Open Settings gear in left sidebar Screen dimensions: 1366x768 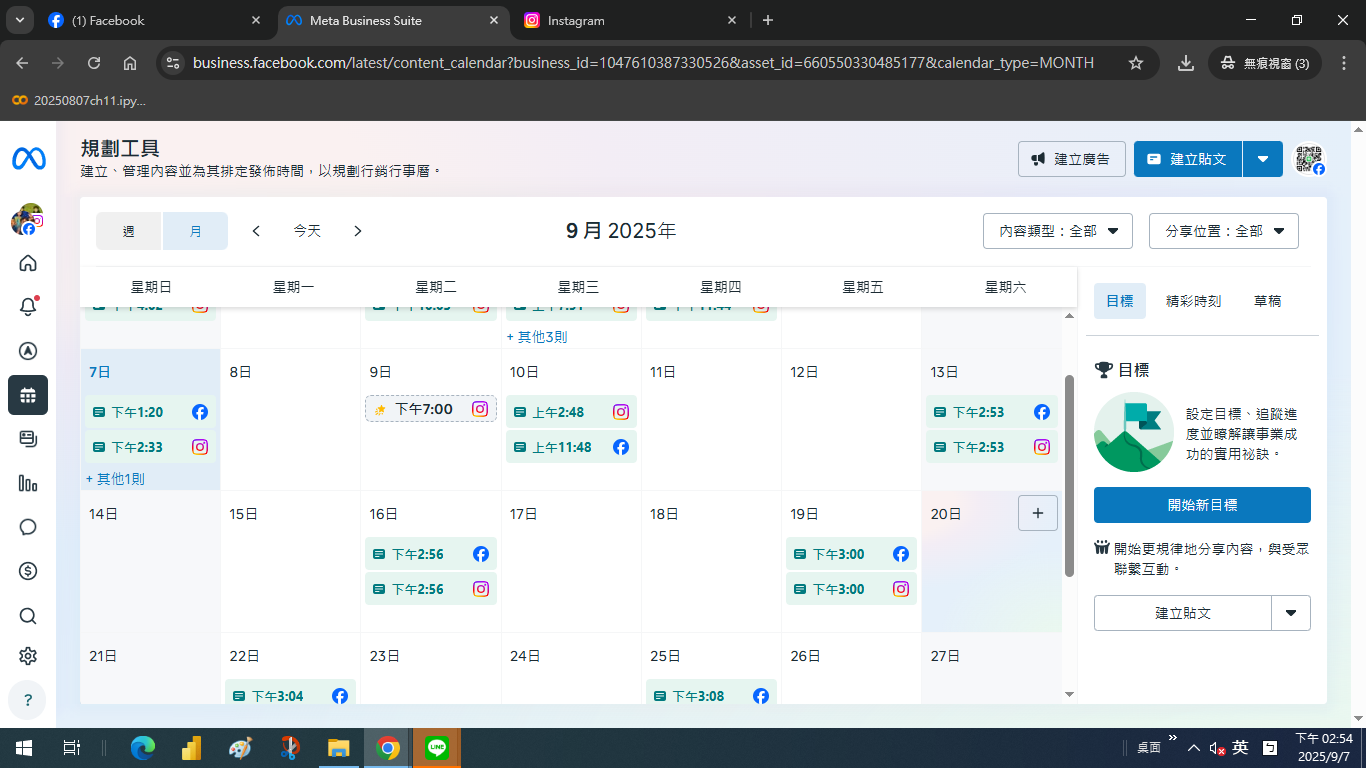click(x=28, y=656)
